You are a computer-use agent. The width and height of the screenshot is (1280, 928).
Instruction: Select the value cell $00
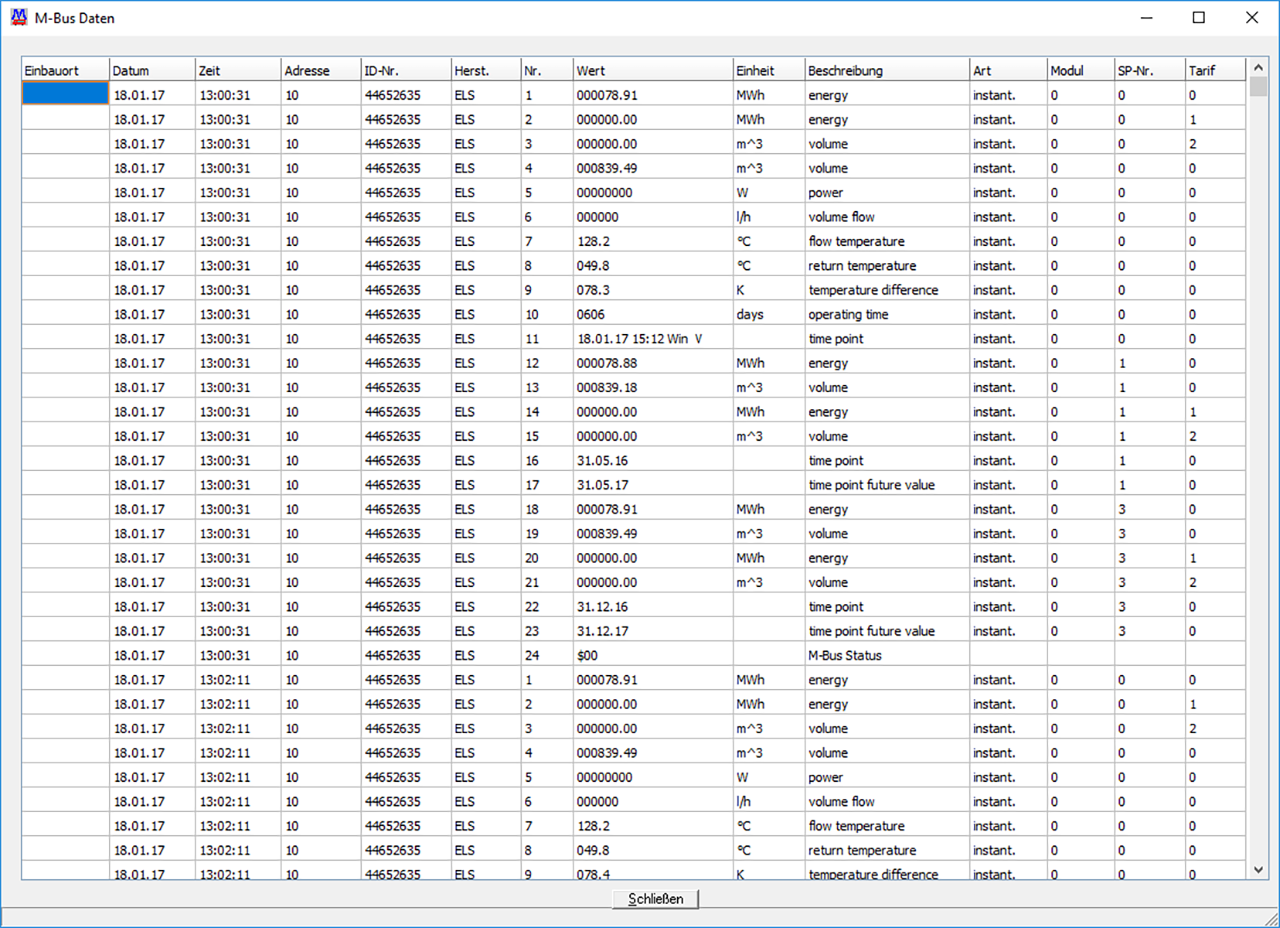[653, 656]
